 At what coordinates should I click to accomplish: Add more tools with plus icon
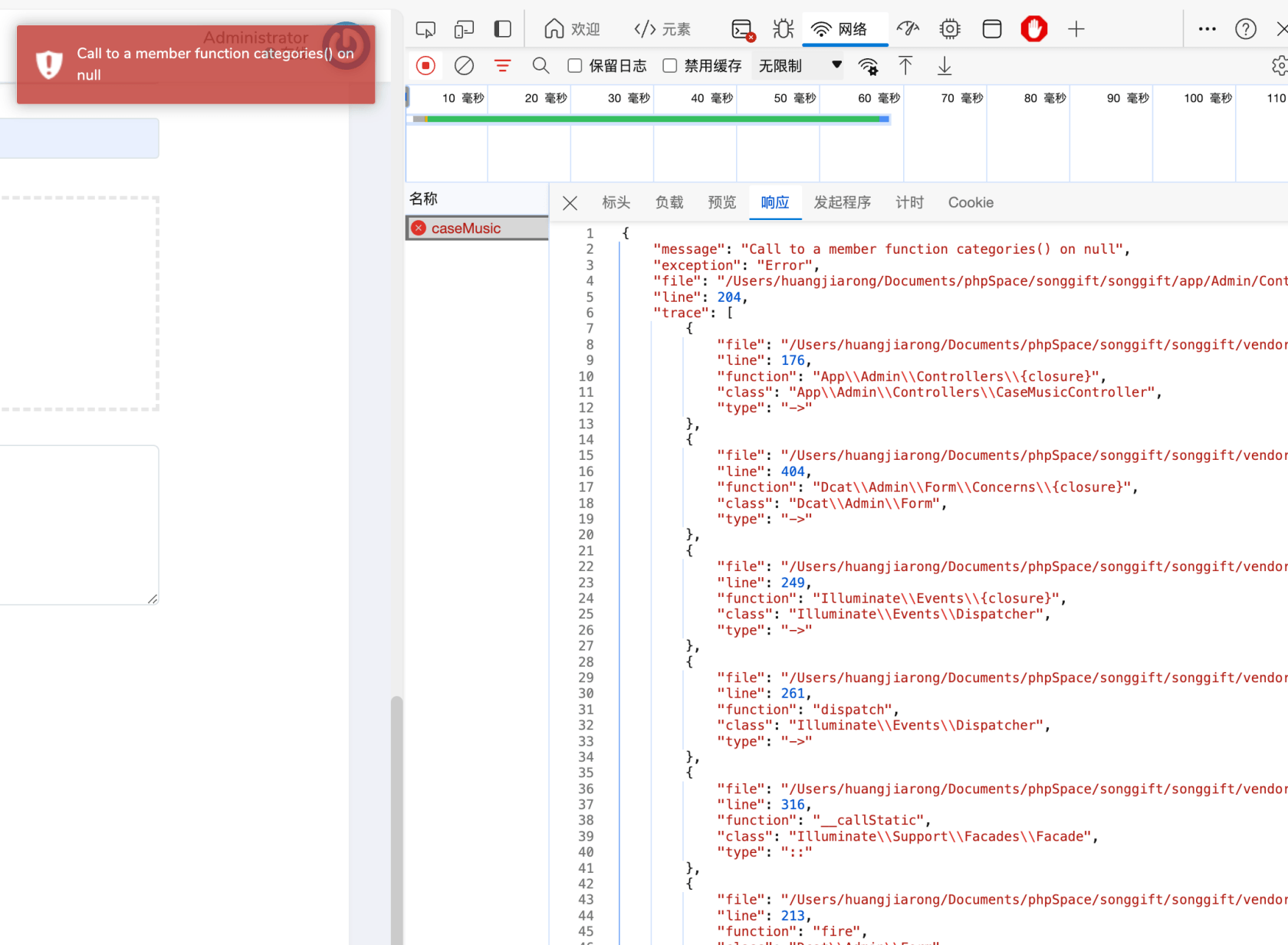[x=1076, y=29]
